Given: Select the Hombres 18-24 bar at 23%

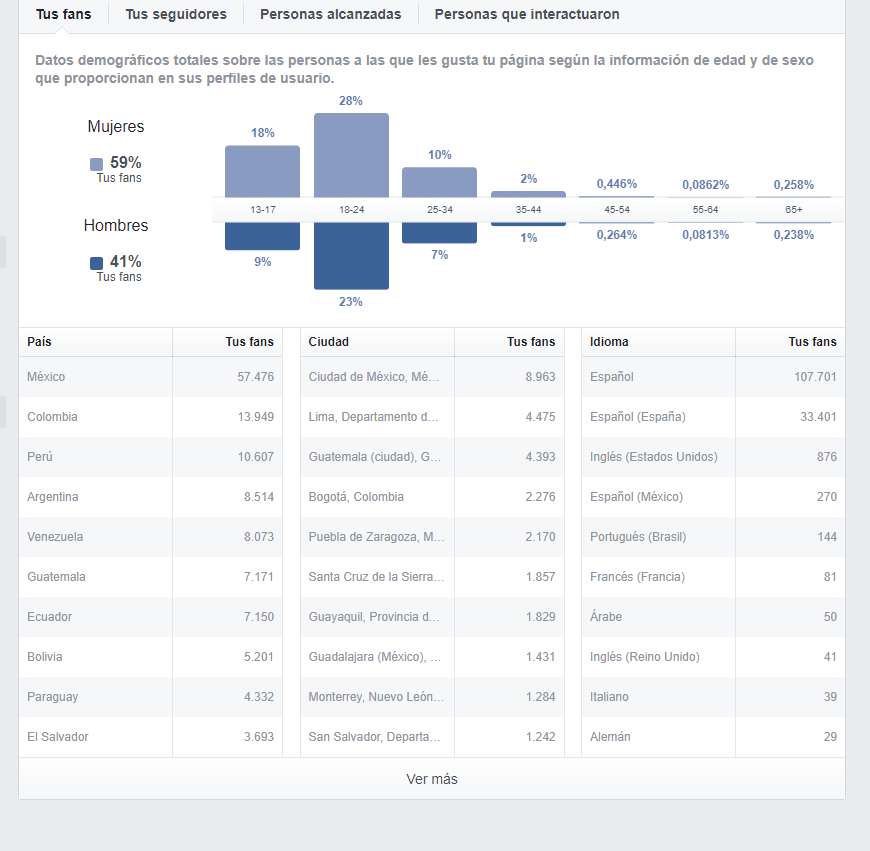Looking at the screenshot, I should coord(351,256).
